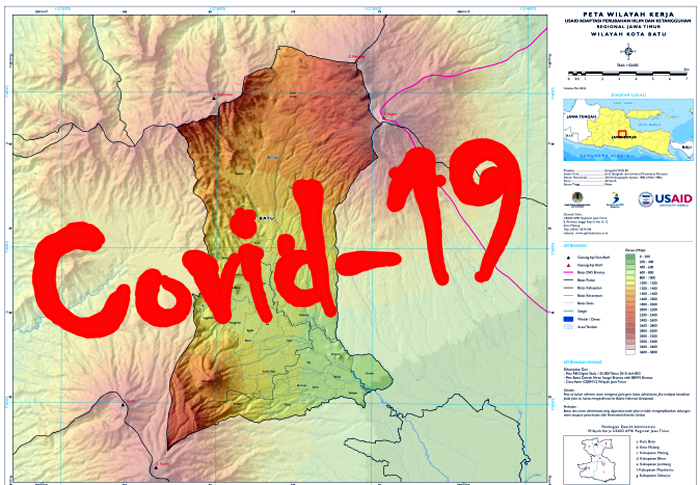The width and height of the screenshot is (700, 485).
Task: Click the administrative division thumbnail map
Action: (x=596, y=460)
